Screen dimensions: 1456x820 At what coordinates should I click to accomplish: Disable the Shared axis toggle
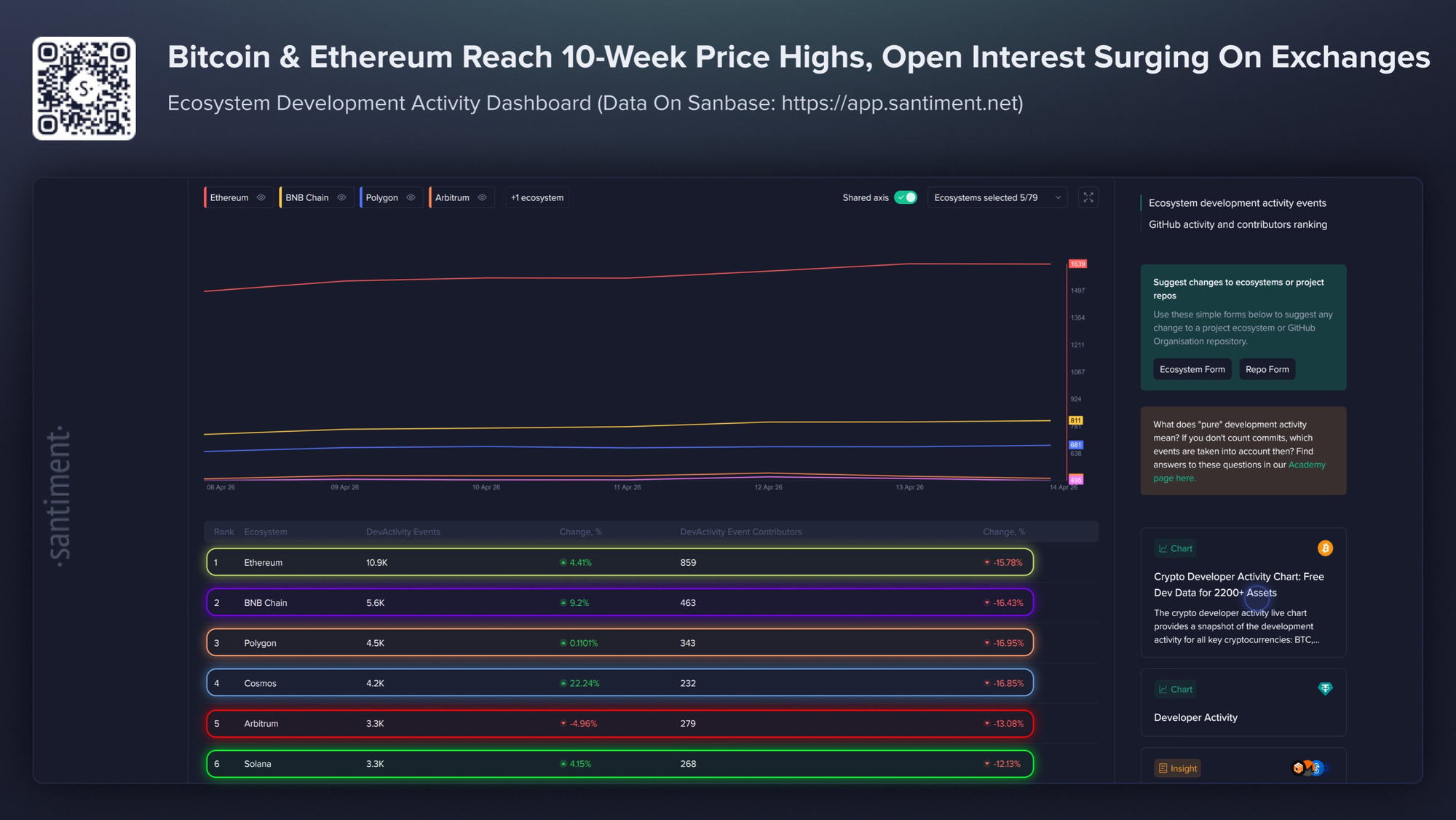[x=906, y=197]
